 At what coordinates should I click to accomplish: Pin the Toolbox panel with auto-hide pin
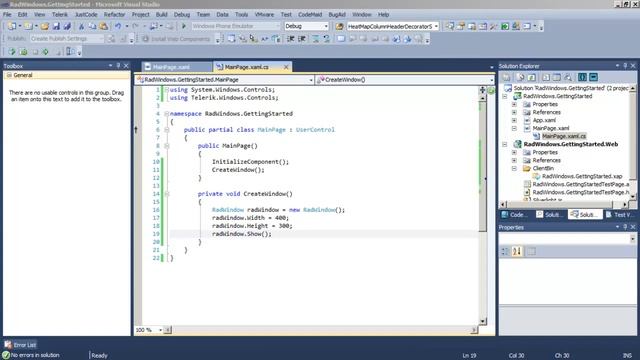tap(118, 66)
